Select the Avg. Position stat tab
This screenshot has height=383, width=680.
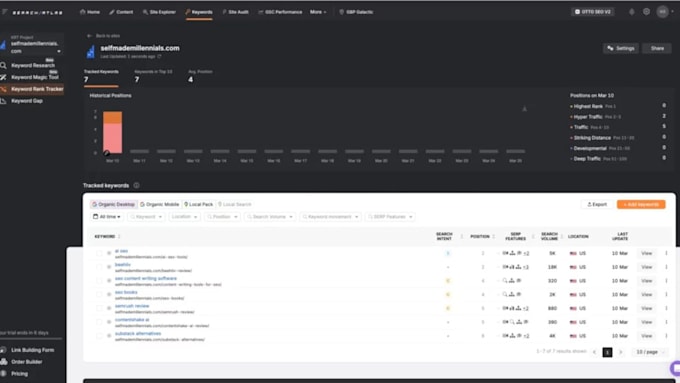[200, 76]
